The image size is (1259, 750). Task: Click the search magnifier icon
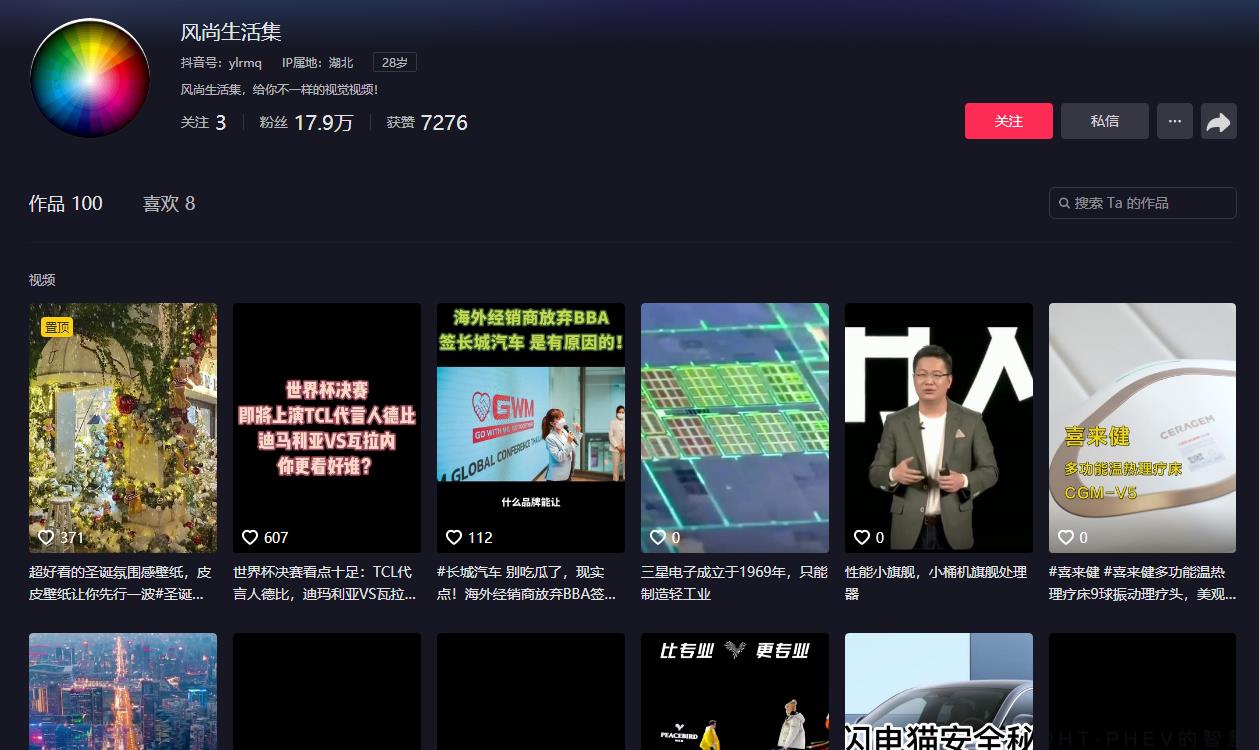[1064, 203]
